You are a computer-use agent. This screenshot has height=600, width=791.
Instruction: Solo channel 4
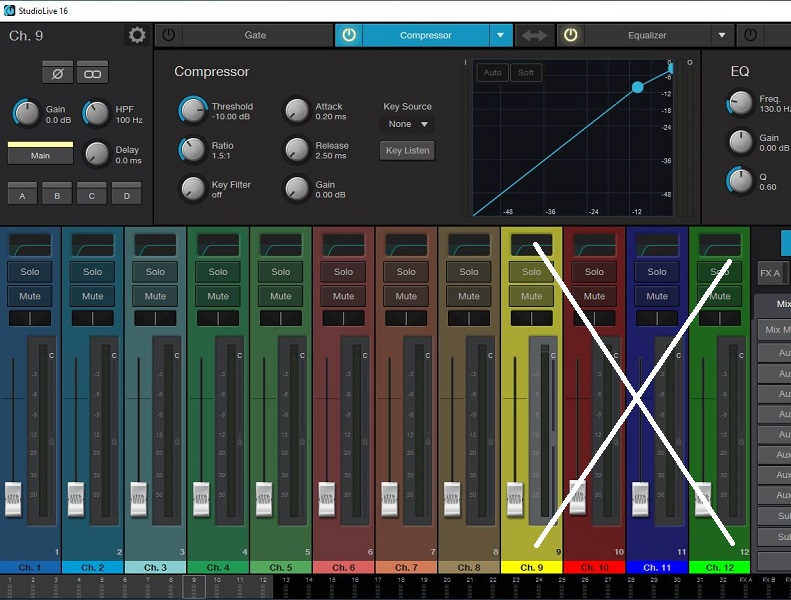tap(218, 271)
